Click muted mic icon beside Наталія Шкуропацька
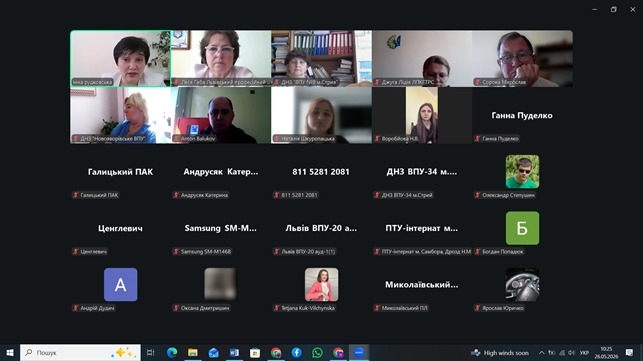Image resolution: width=643 pixels, height=361 pixels. click(x=277, y=139)
